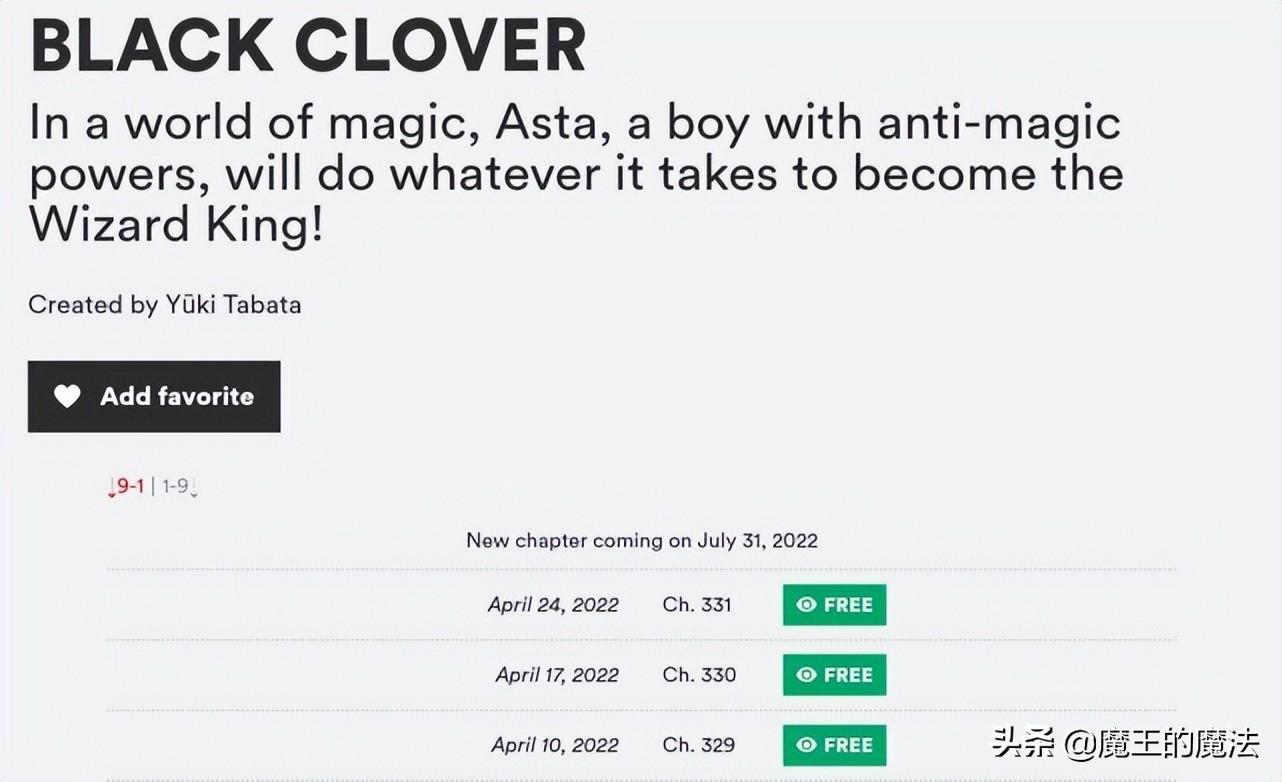Select the Ch. 330 label
This screenshot has height=782, width=1282.
699,675
